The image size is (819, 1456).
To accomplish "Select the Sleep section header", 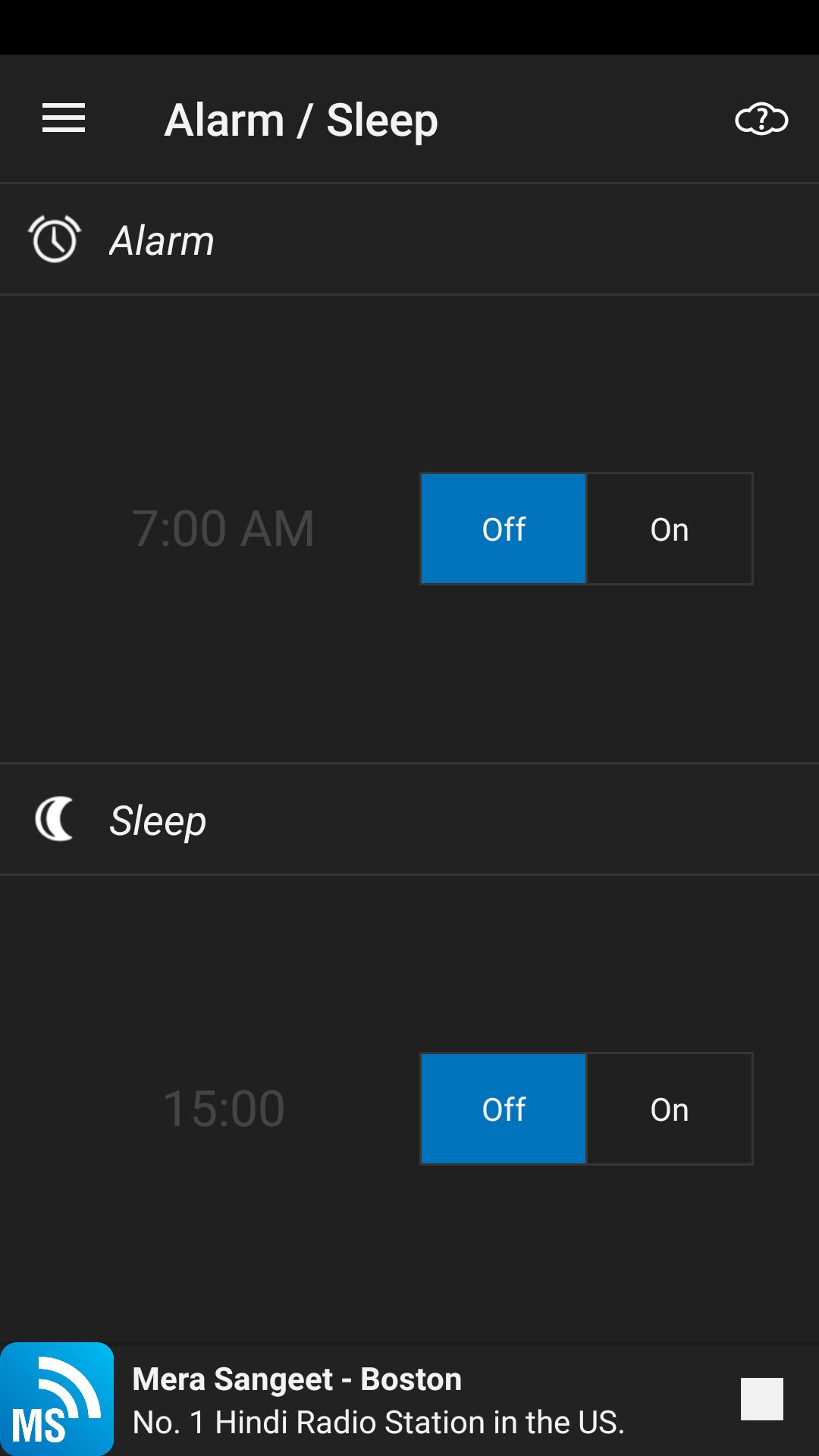I will [x=158, y=821].
